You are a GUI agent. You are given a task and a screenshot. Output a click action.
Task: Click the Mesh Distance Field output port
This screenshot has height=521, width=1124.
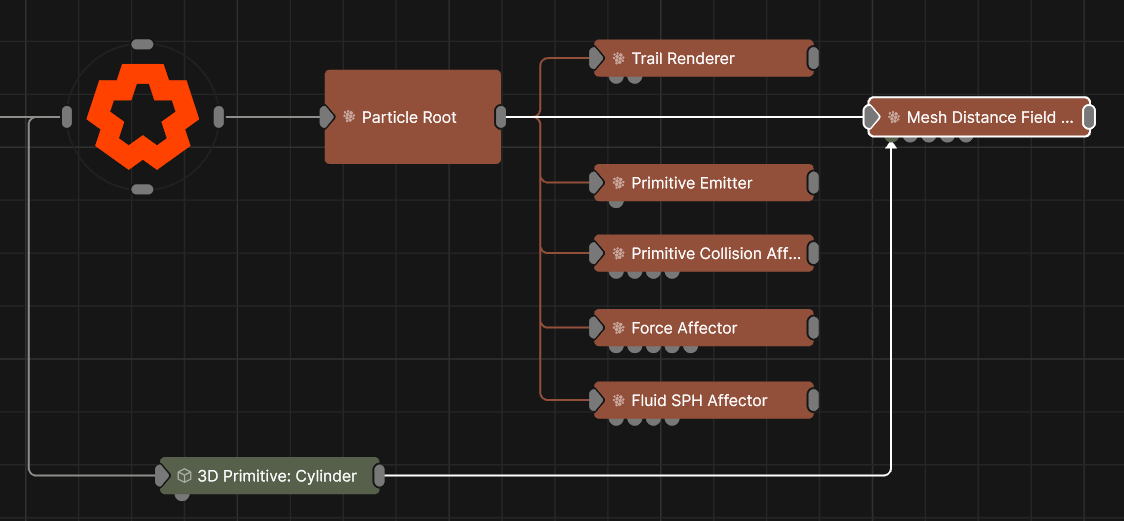(1089, 117)
